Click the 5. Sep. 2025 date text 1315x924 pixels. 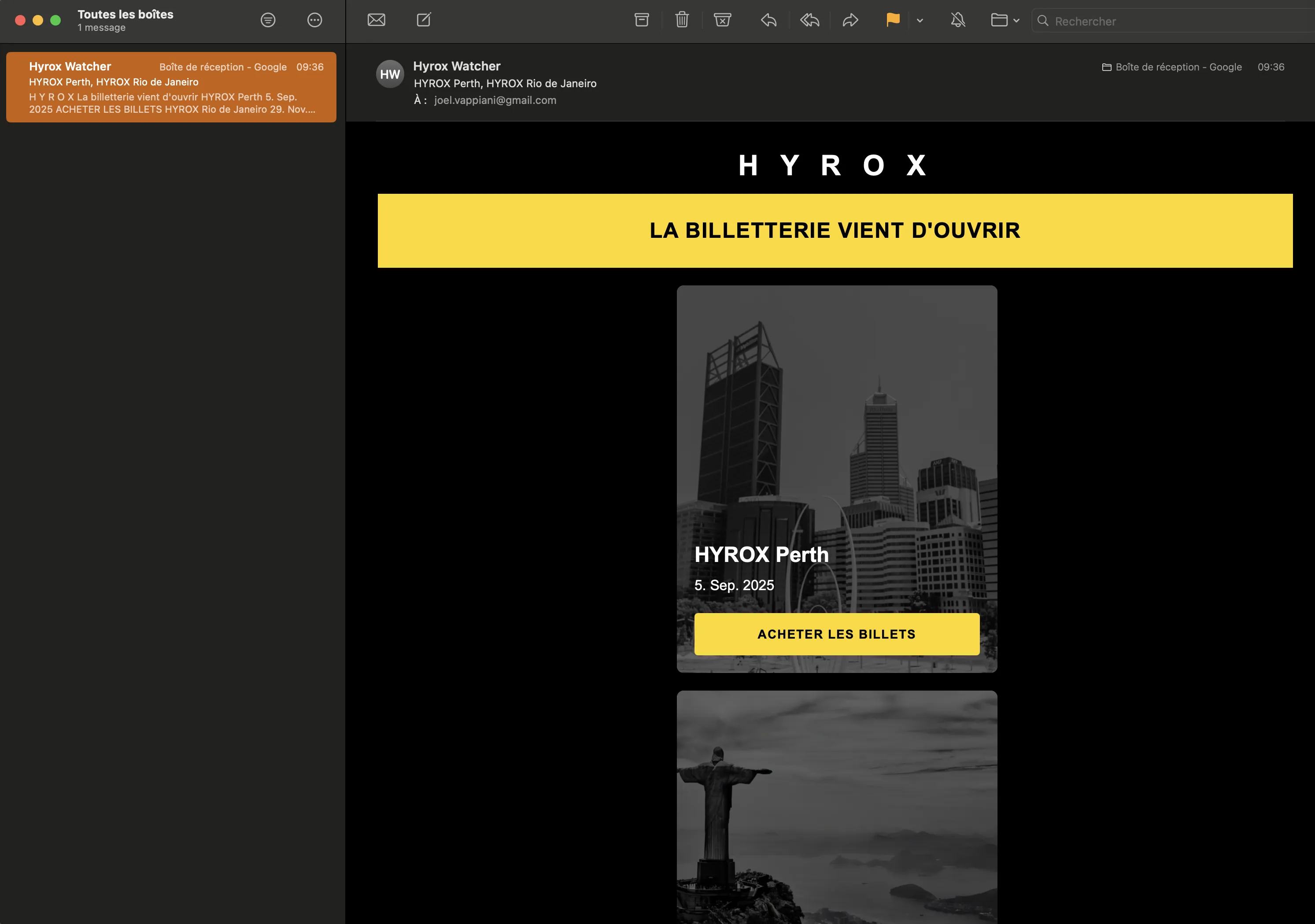[734, 585]
